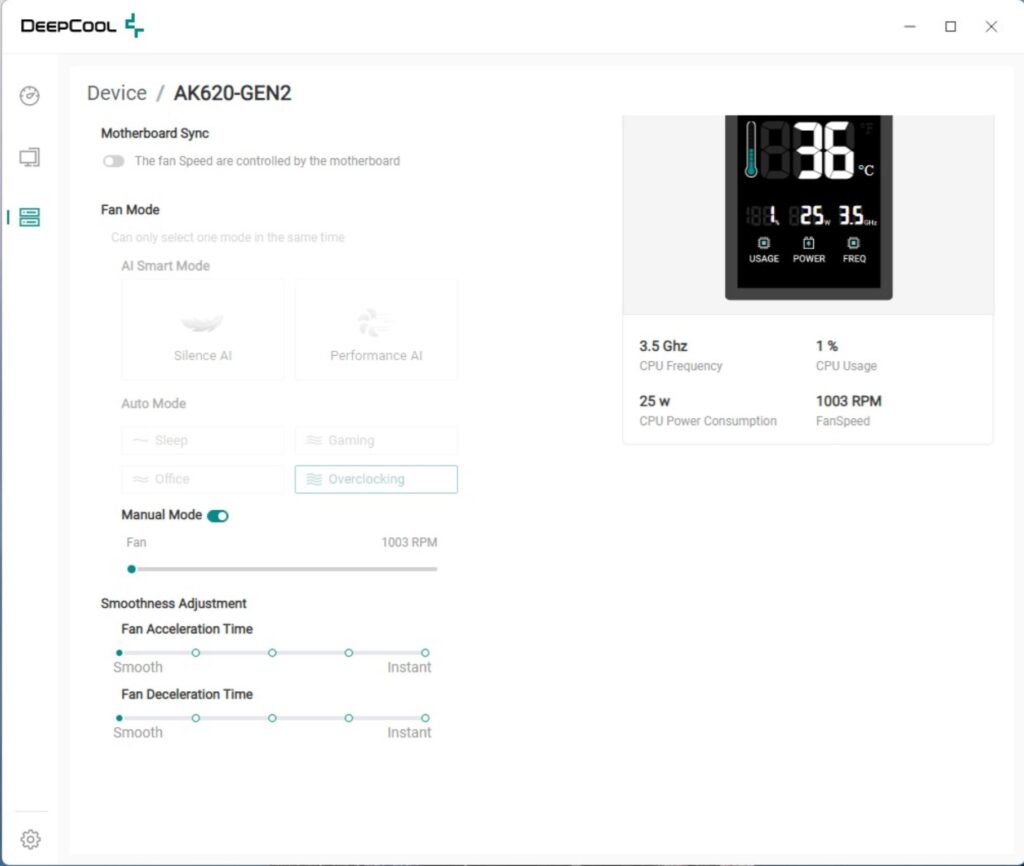Screen dimensions: 1024x866
Task: Set Fan Acceleration Time to second point
Action: (x=196, y=653)
